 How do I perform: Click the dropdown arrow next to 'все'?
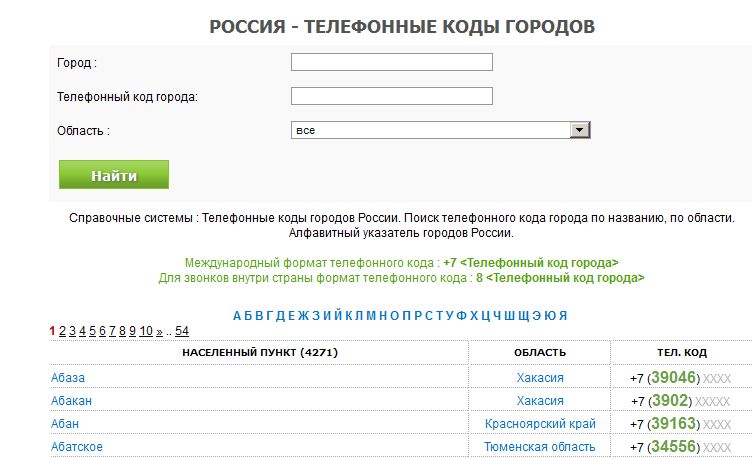point(579,130)
